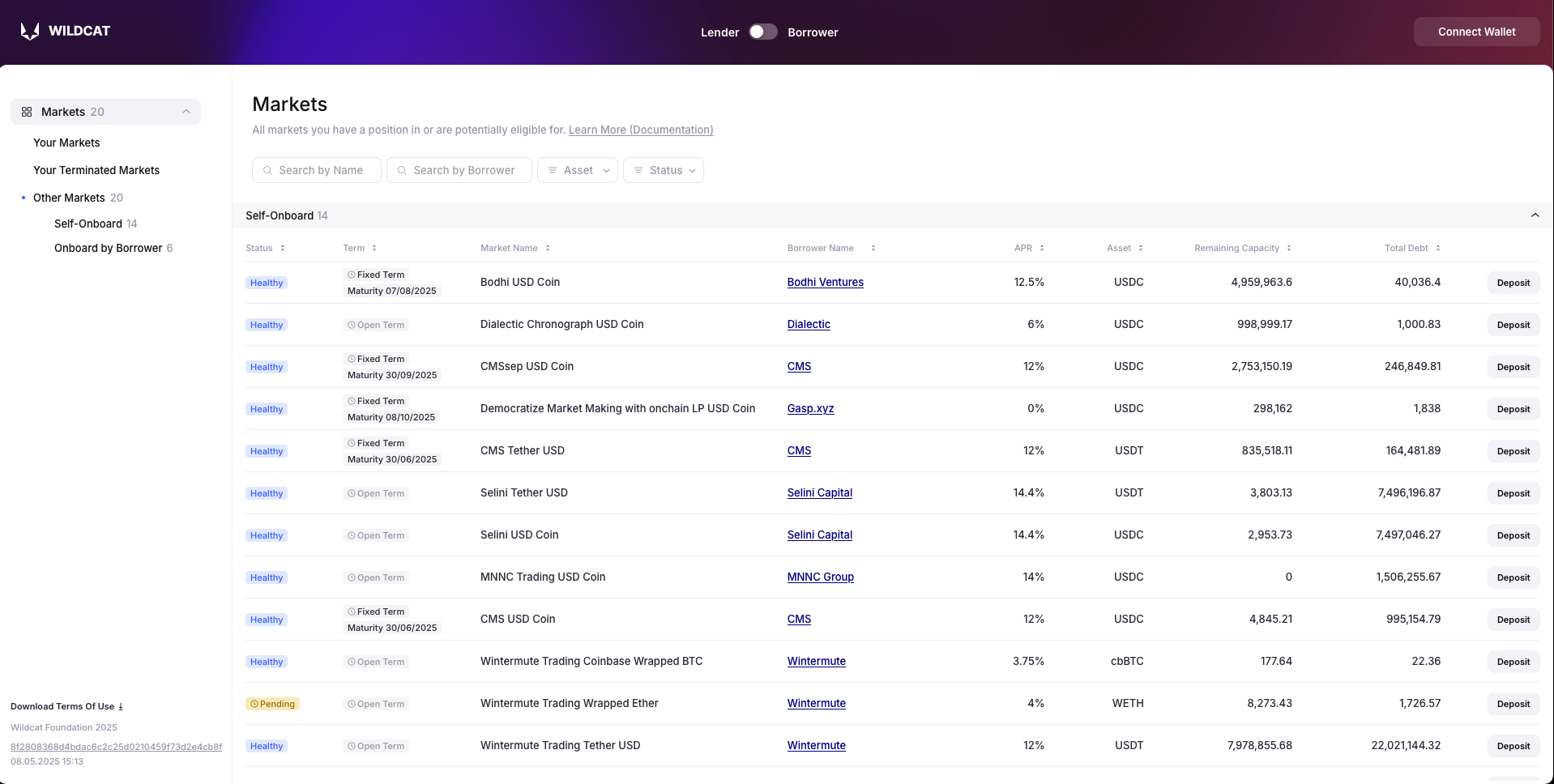
Task: Click the 'WETH' asset cell
Action: [x=1128, y=703]
